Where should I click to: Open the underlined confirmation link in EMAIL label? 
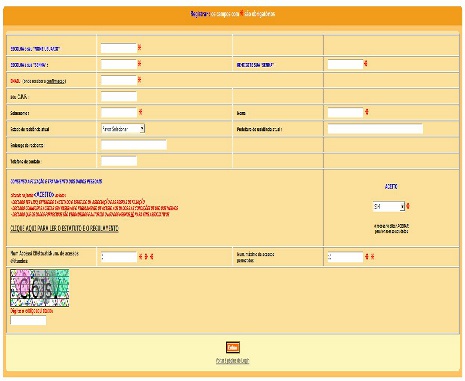pos(56,81)
